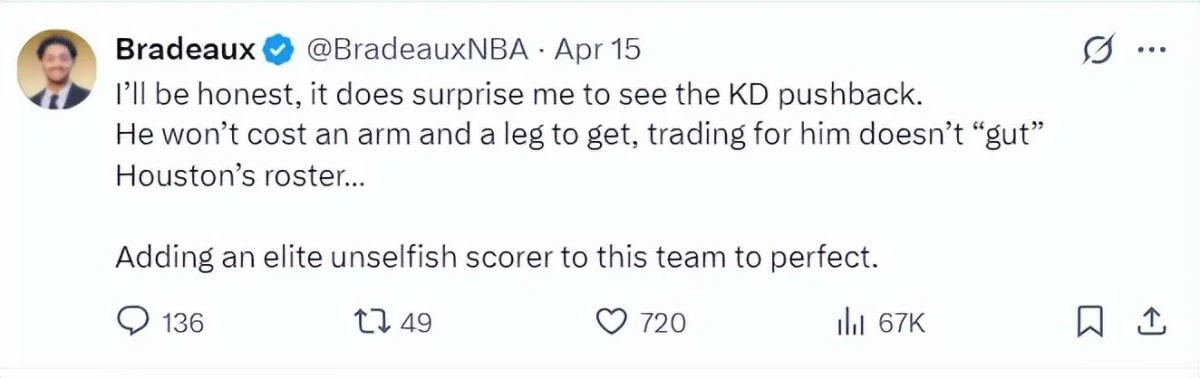Repost the tweet with the retweet arrows icon
Image resolution: width=1200 pixels, height=378 pixels.
click(373, 322)
